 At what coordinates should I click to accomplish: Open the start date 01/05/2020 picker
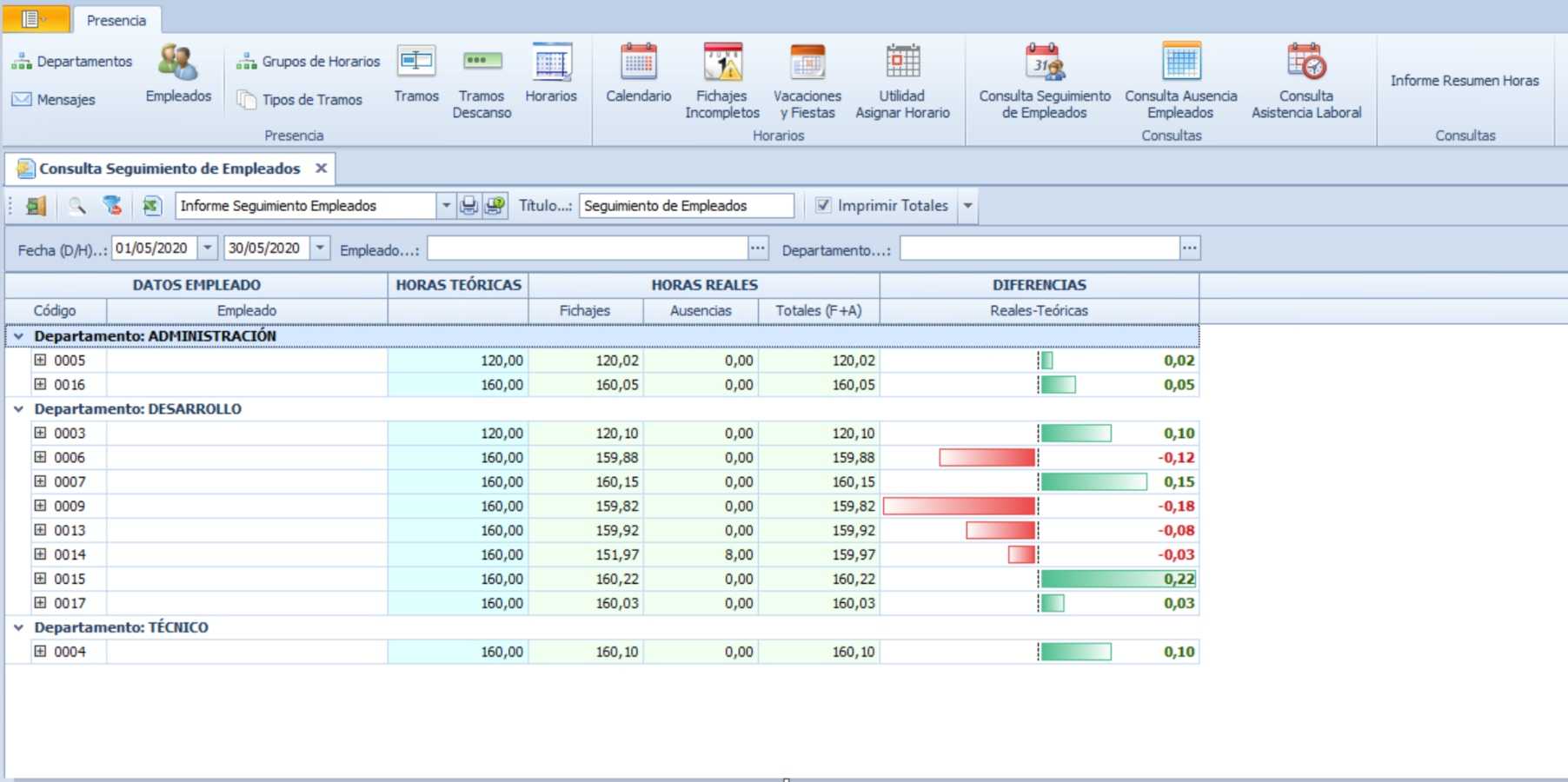tap(208, 249)
